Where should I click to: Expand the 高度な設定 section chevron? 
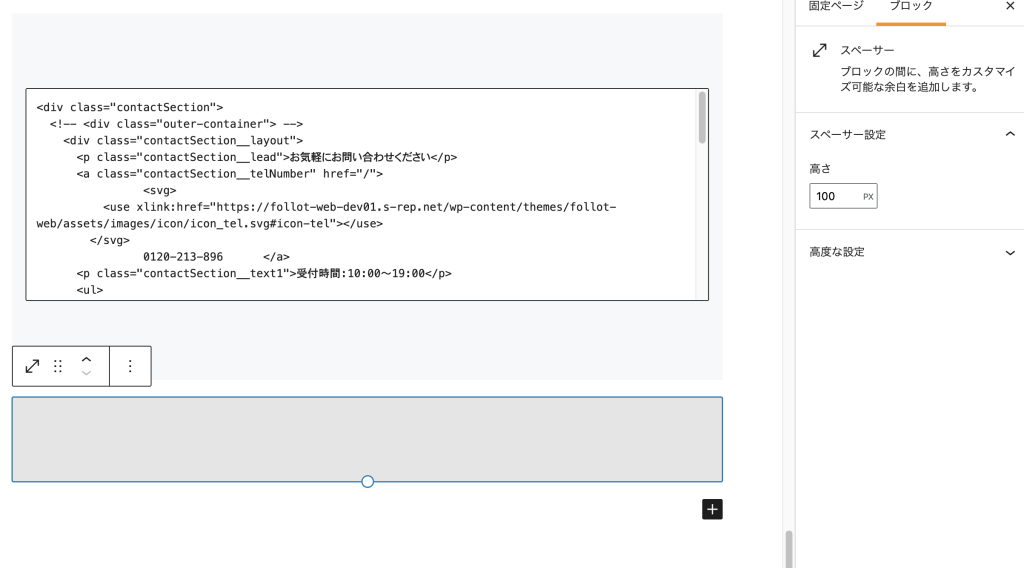[x=1009, y=253]
